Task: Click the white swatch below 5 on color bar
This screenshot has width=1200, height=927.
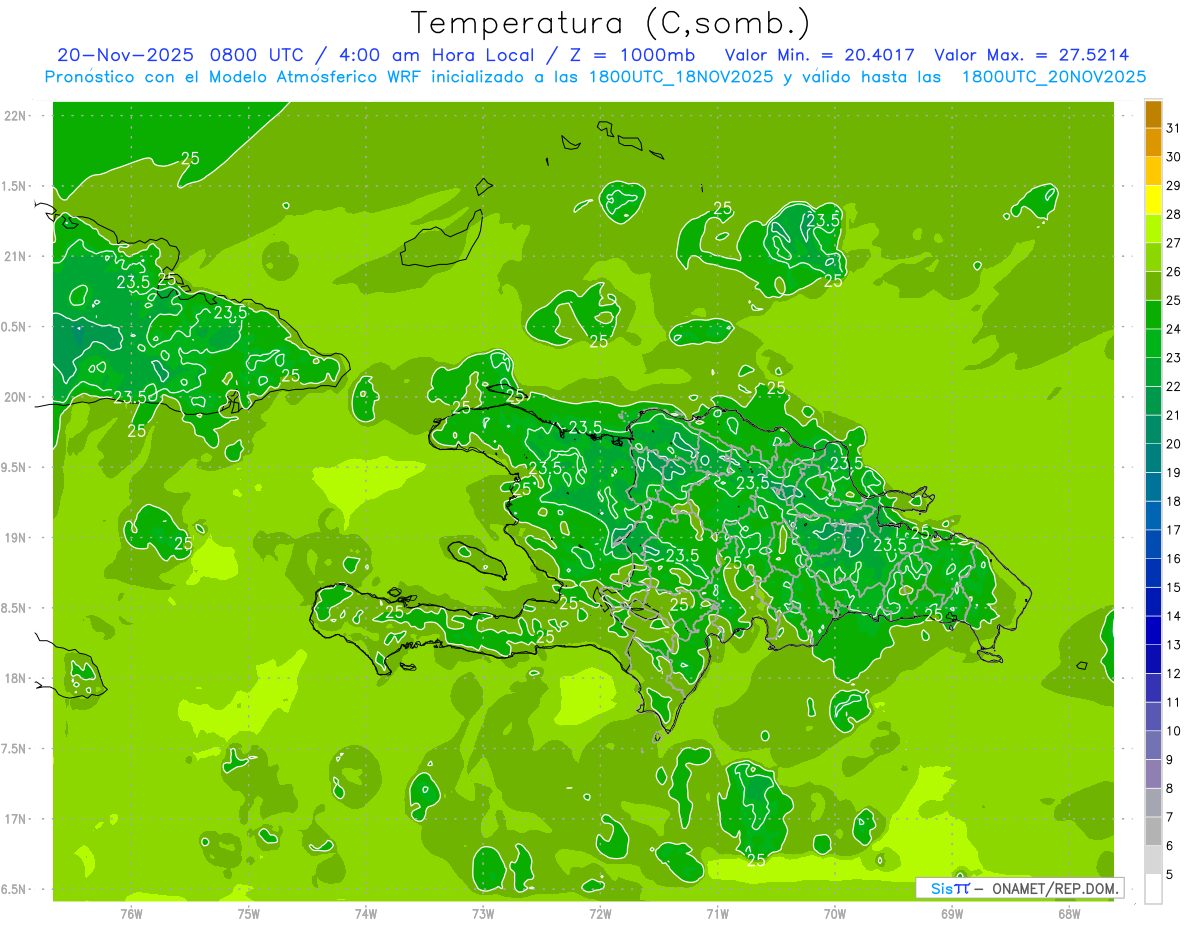Action: tap(1153, 889)
